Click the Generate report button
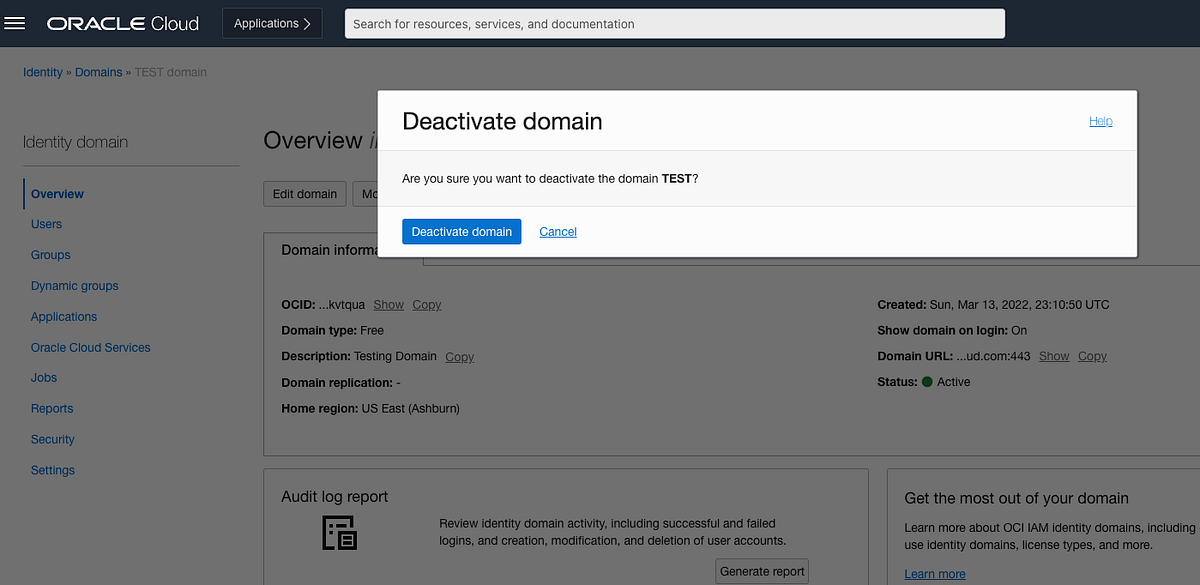 pos(761,571)
